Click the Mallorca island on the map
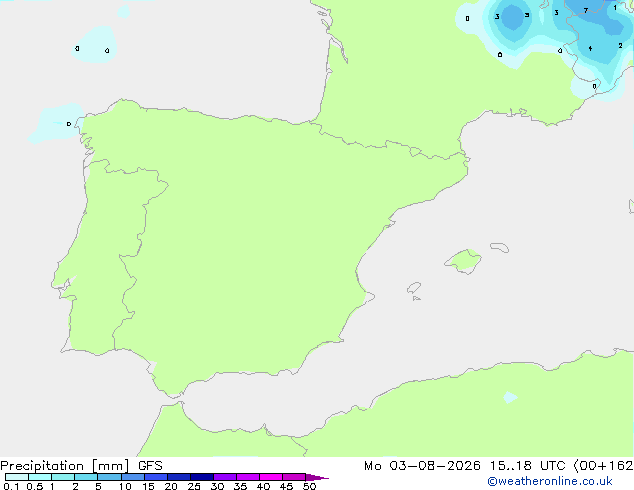Screen dimensions: 634x490 [463, 262]
